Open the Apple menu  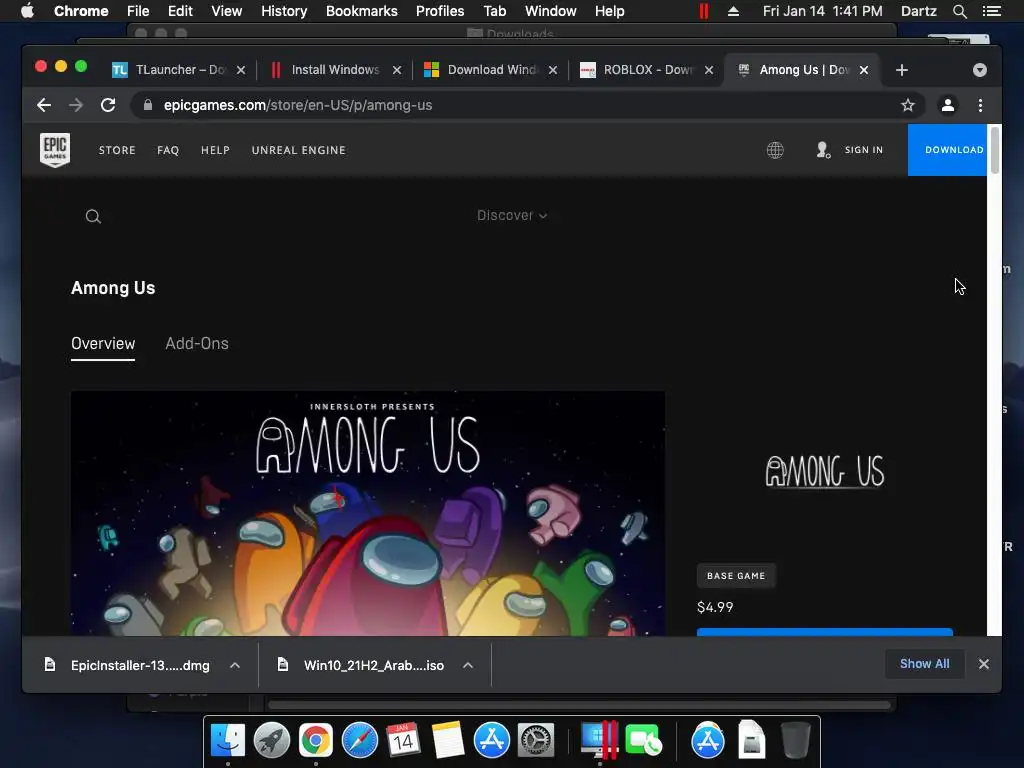coord(27,11)
